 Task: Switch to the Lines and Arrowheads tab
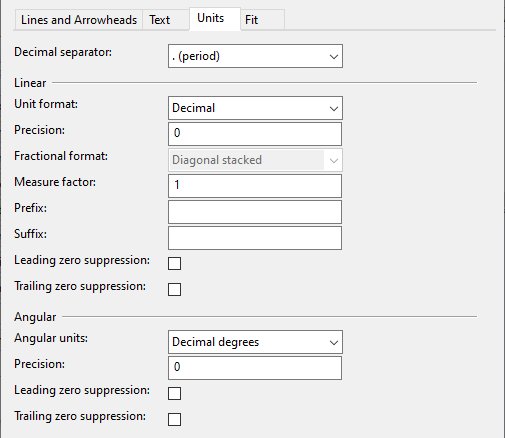79,20
